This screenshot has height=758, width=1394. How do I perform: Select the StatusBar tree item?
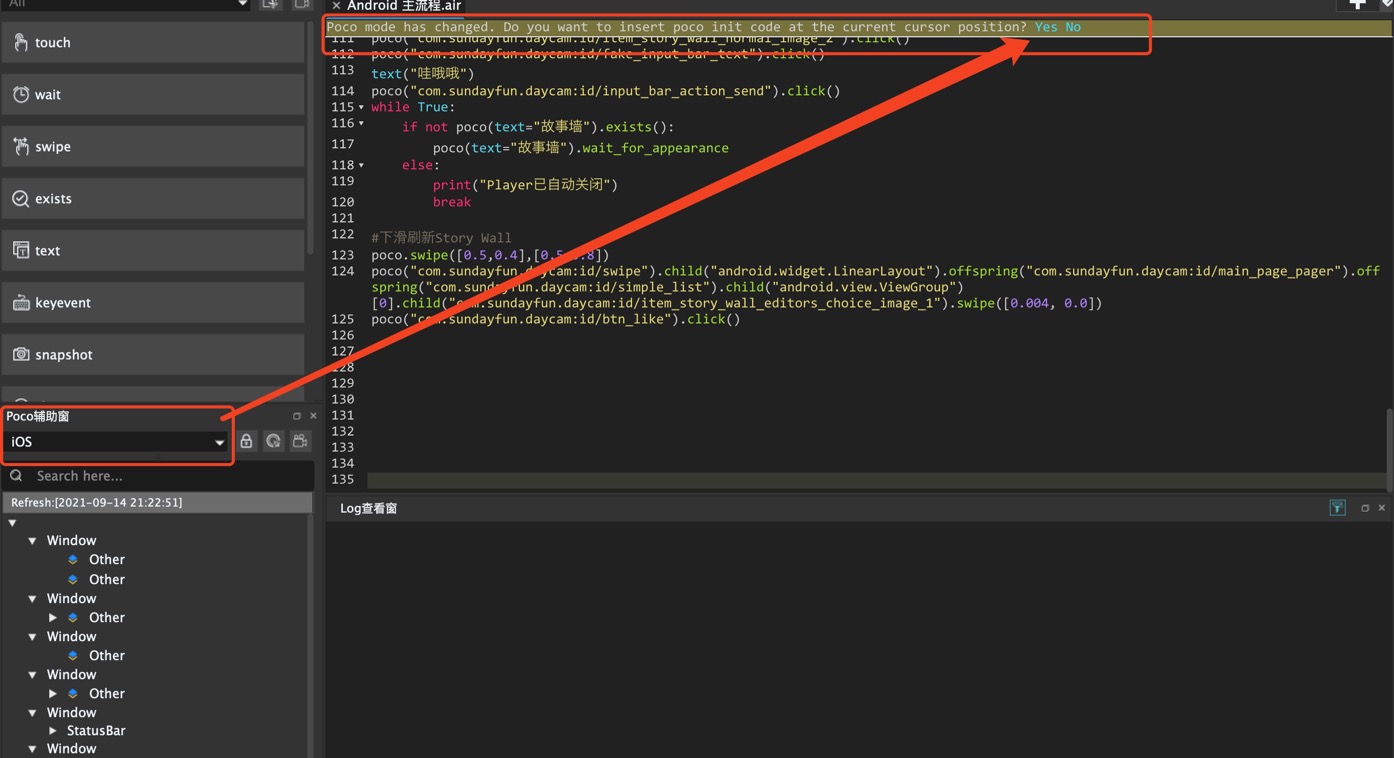(96, 731)
